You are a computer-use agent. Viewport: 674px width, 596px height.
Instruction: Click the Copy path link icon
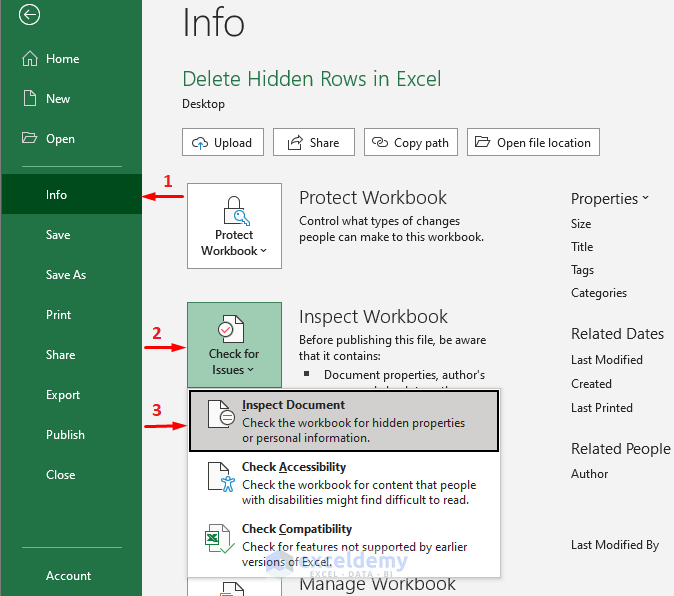pos(380,142)
